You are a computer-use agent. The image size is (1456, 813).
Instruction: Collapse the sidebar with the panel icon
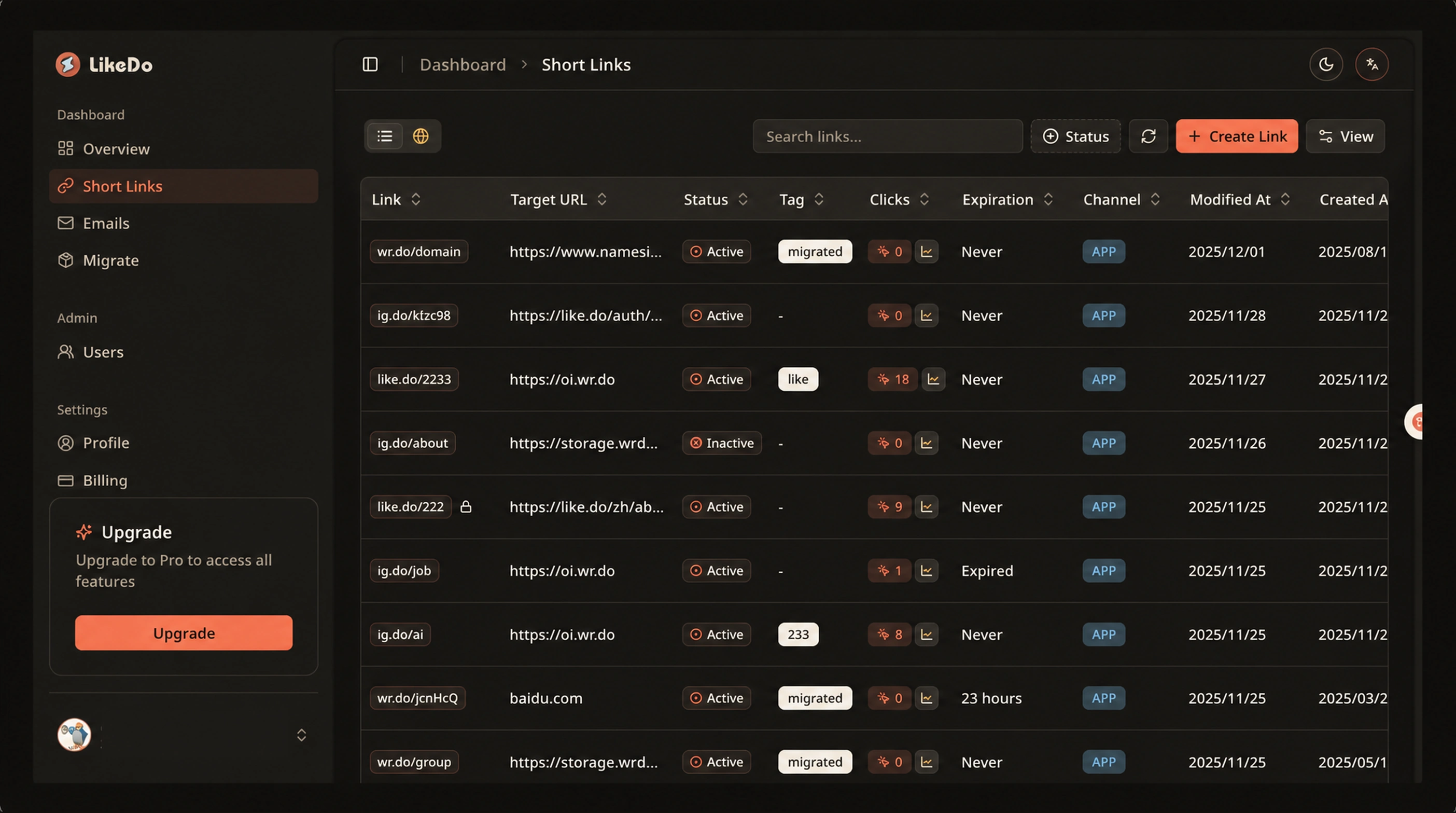(x=370, y=64)
